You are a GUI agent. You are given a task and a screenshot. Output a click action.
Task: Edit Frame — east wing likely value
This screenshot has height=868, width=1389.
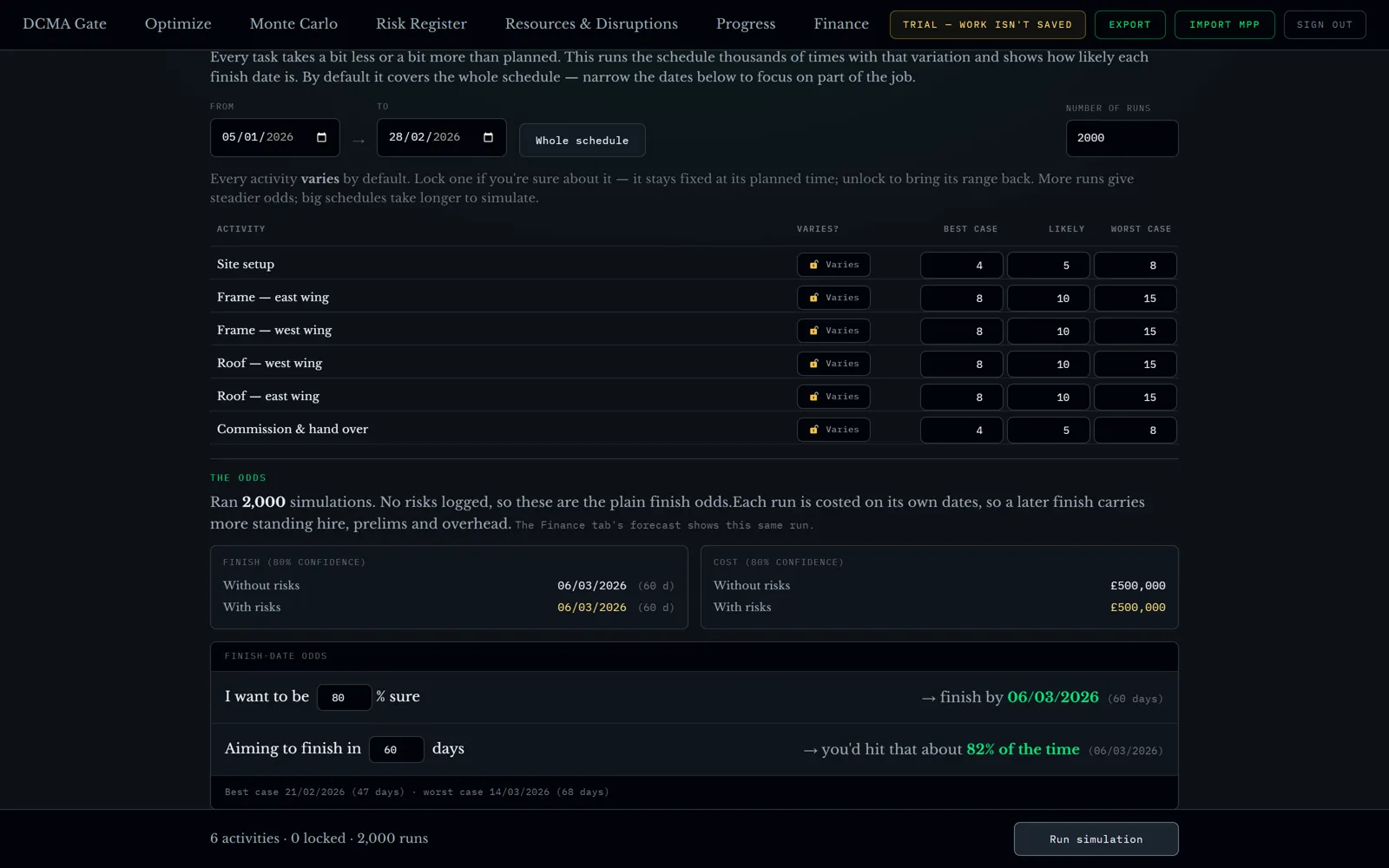(1048, 298)
